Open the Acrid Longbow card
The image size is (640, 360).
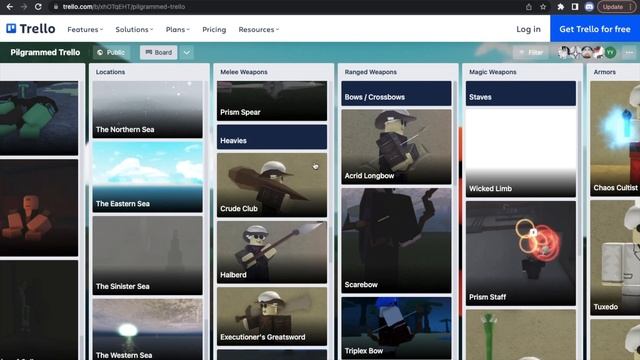[396, 147]
